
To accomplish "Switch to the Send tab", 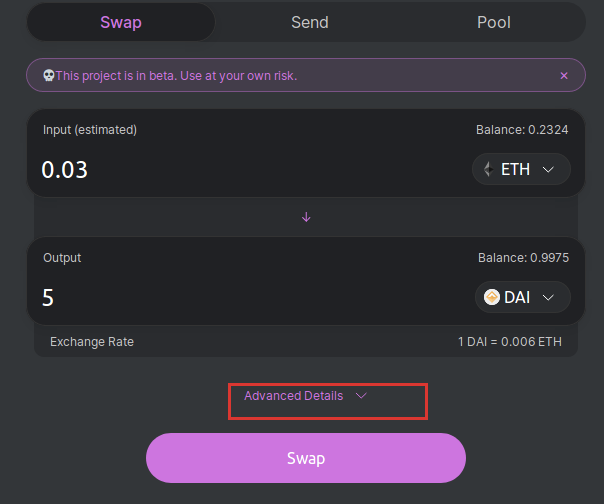I will (310, 22).
